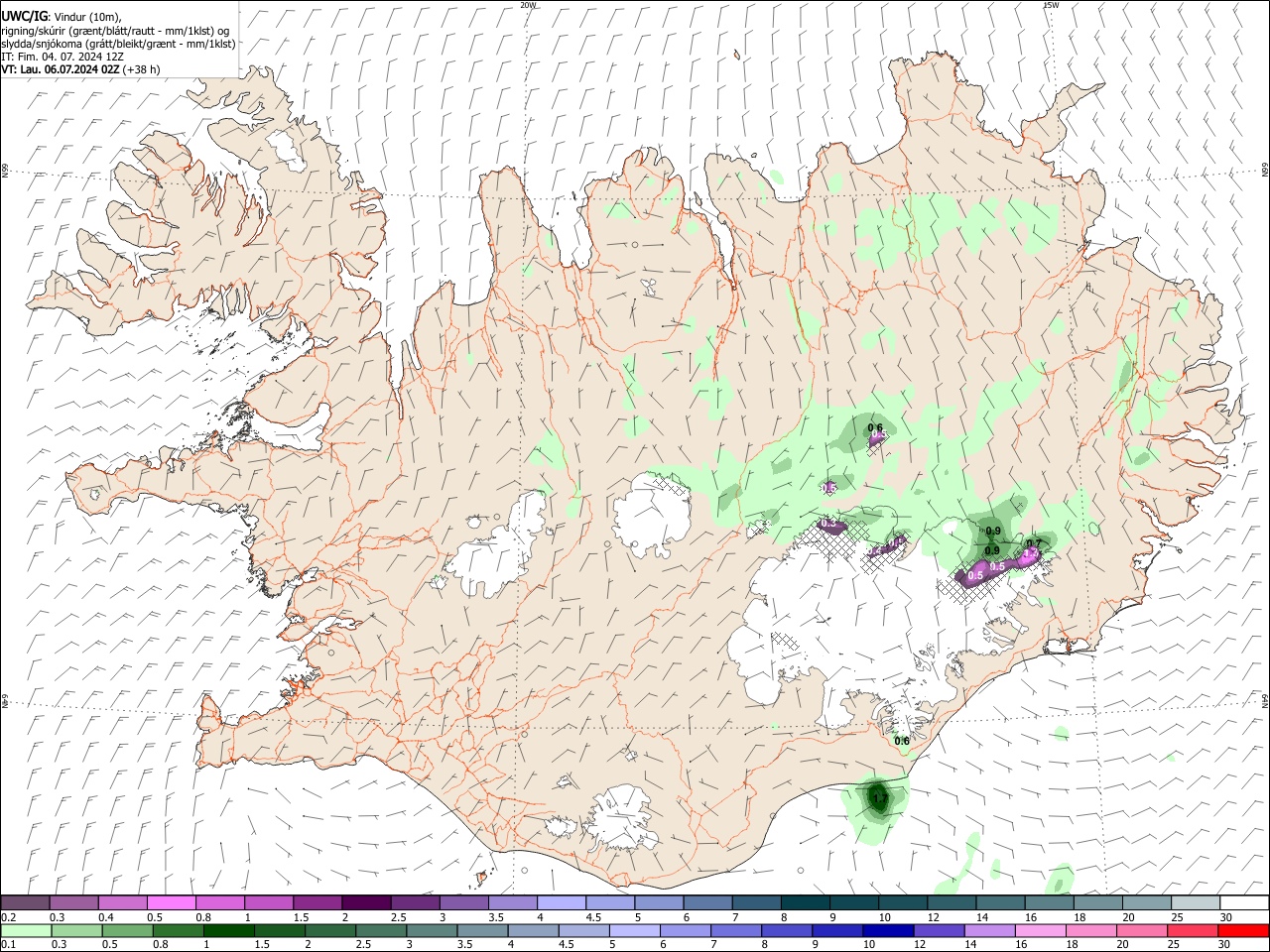Pick the navy blue 10–12 rain scale swatch
1270x952 pixels.
888,930
